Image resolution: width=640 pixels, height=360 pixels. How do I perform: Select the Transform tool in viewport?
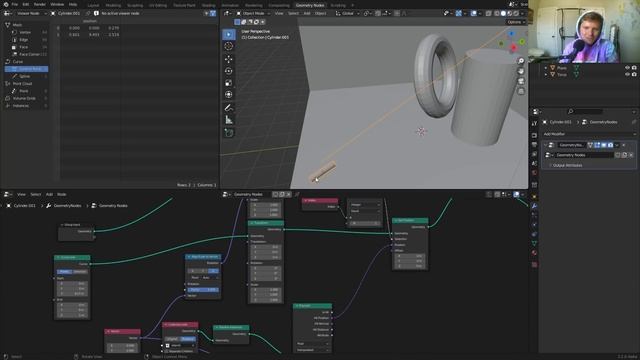coord(229,95)
